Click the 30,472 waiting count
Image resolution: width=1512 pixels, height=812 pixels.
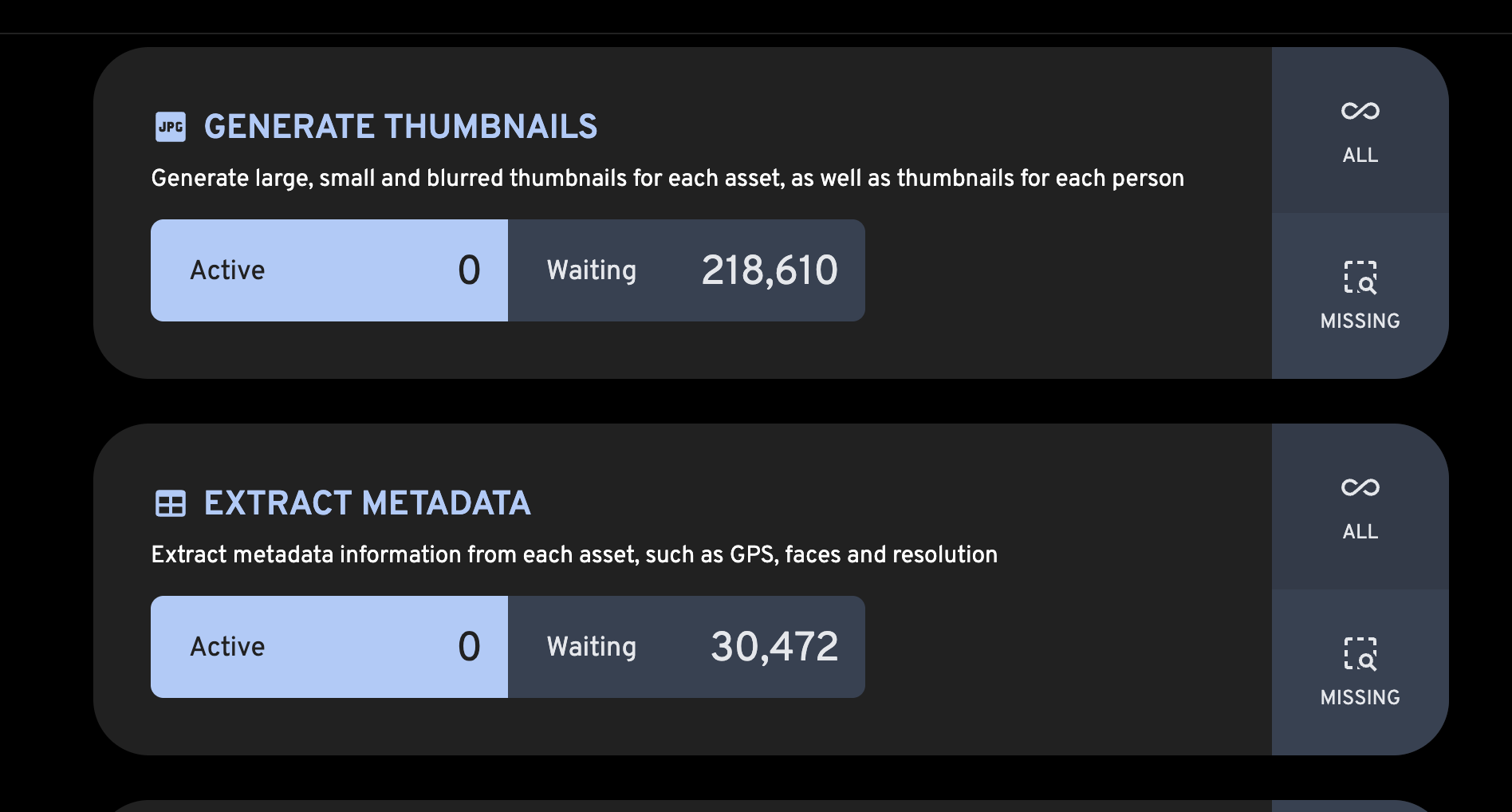pyautogui.click(x=774, y=647)
